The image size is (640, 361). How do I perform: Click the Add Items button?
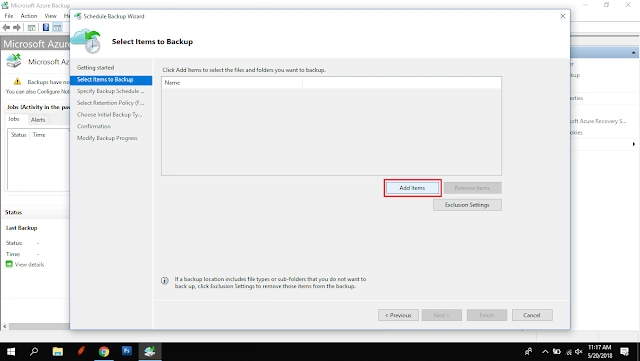412,188
